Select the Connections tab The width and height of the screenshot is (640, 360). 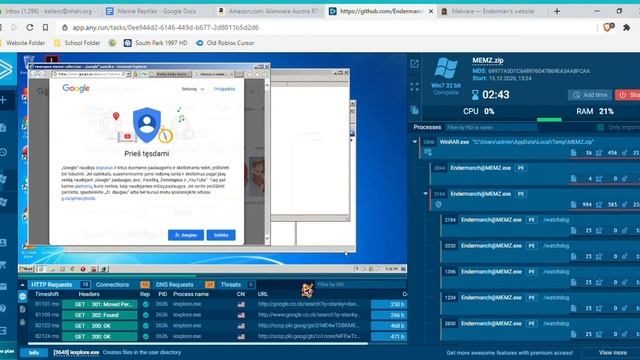(x=122, y=284)
